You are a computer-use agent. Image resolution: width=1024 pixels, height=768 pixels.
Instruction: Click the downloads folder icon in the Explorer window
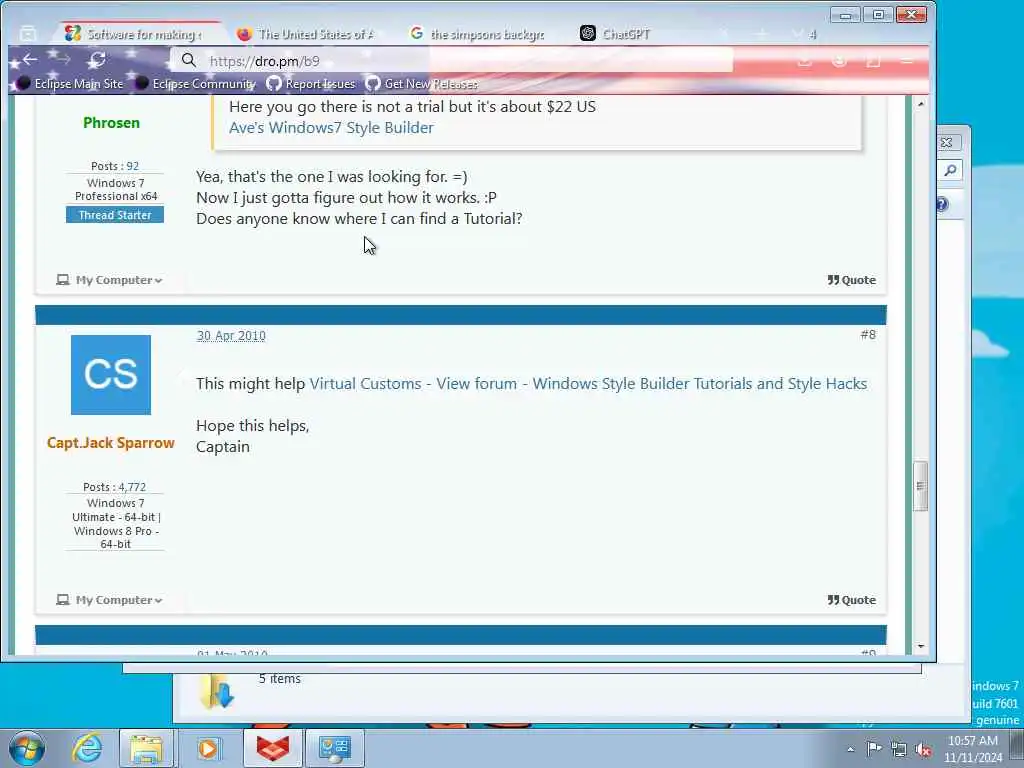(x=217, y=692)
